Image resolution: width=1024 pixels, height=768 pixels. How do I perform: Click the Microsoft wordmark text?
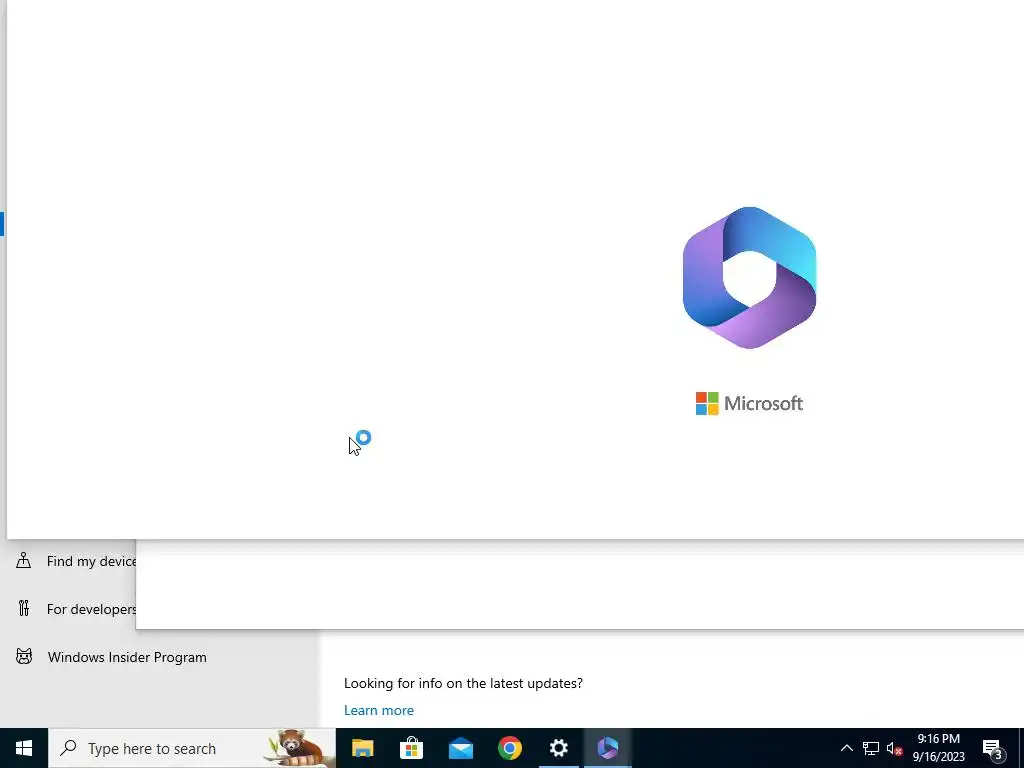coord(763,404)
